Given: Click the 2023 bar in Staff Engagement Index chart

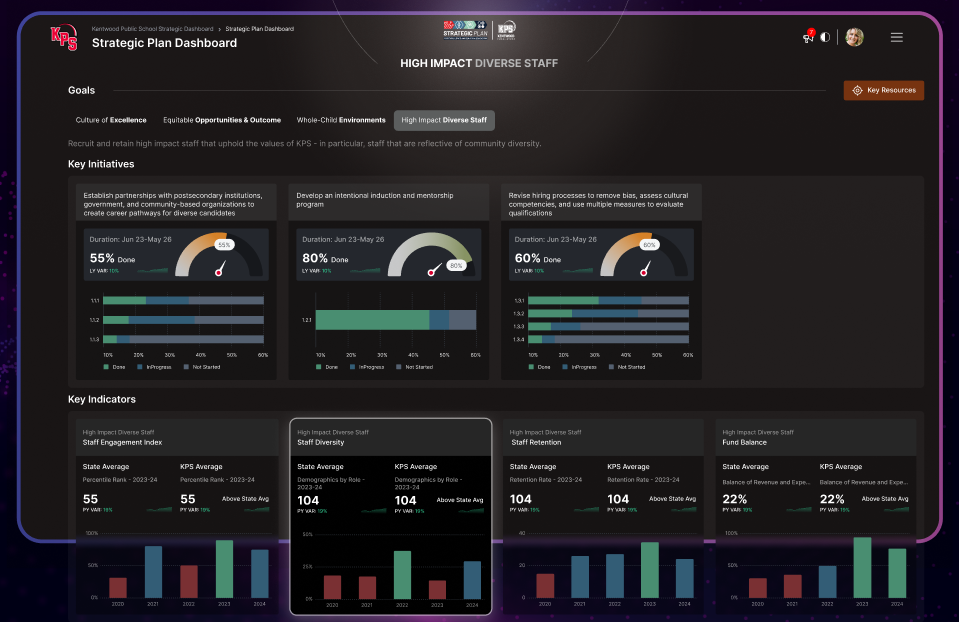Looking at the screenshot, I should (224, 569).
